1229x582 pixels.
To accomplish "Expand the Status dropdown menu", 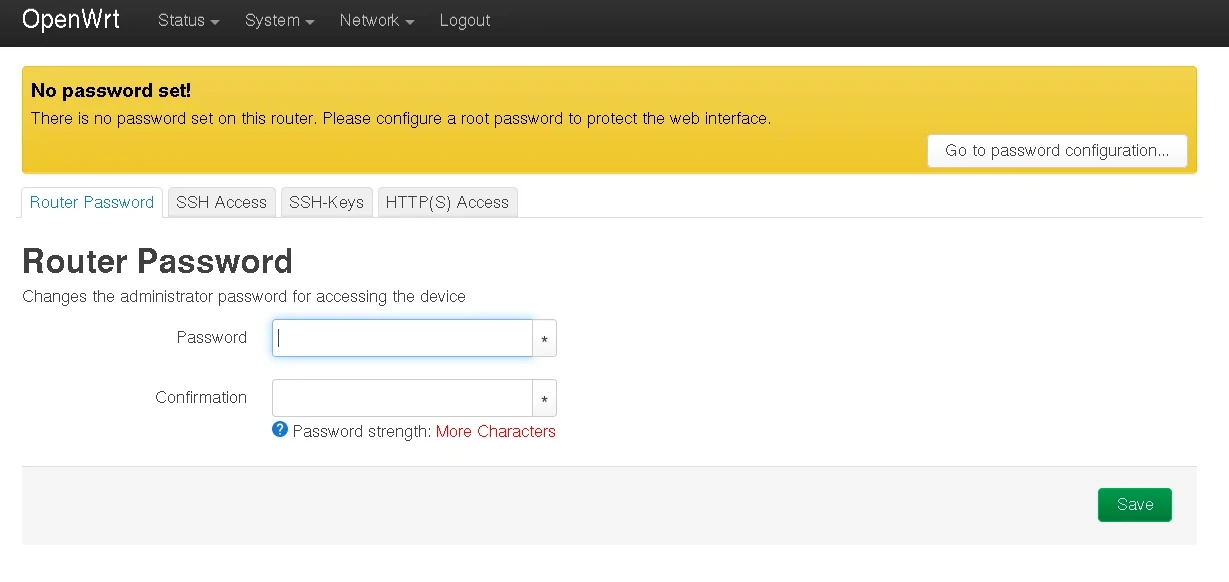I will click(188, 20).
